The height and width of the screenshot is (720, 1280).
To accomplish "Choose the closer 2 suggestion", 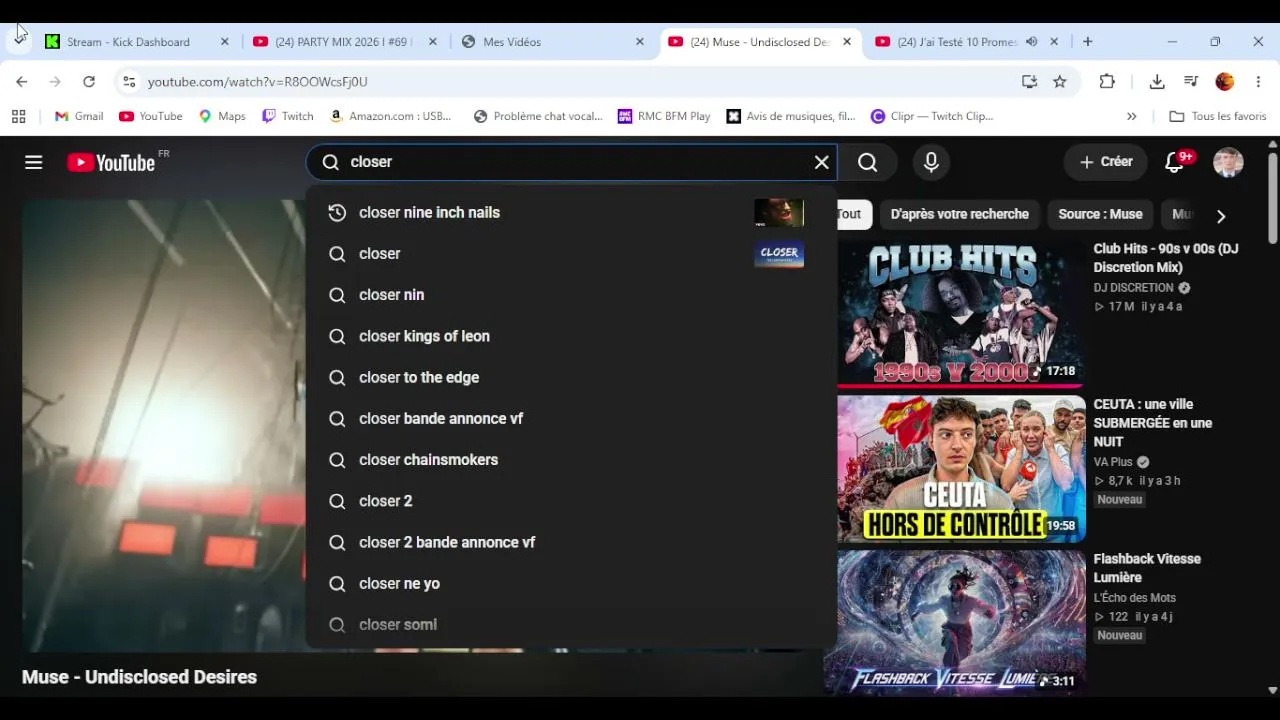I will pyautogui.click(x=570, y=501).
